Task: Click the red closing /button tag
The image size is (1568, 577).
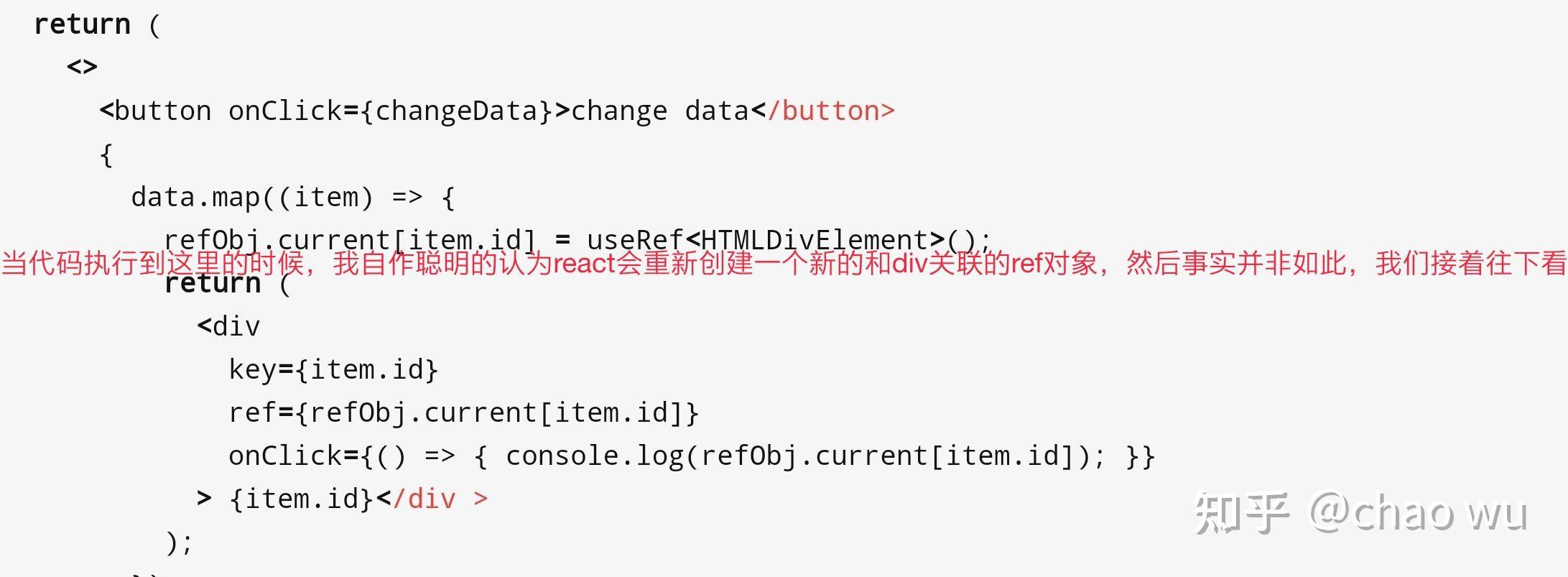Action: (x=831, y=111)
